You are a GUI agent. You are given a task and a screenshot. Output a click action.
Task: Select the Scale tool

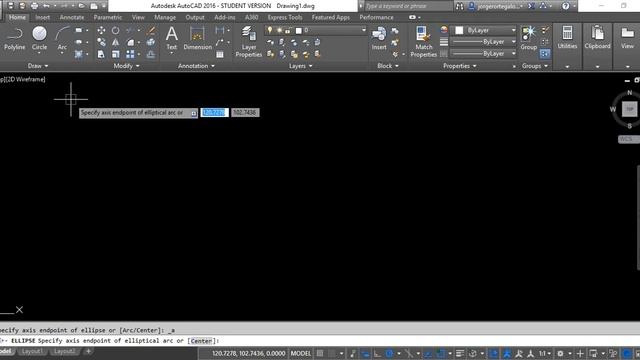[116, 54]
